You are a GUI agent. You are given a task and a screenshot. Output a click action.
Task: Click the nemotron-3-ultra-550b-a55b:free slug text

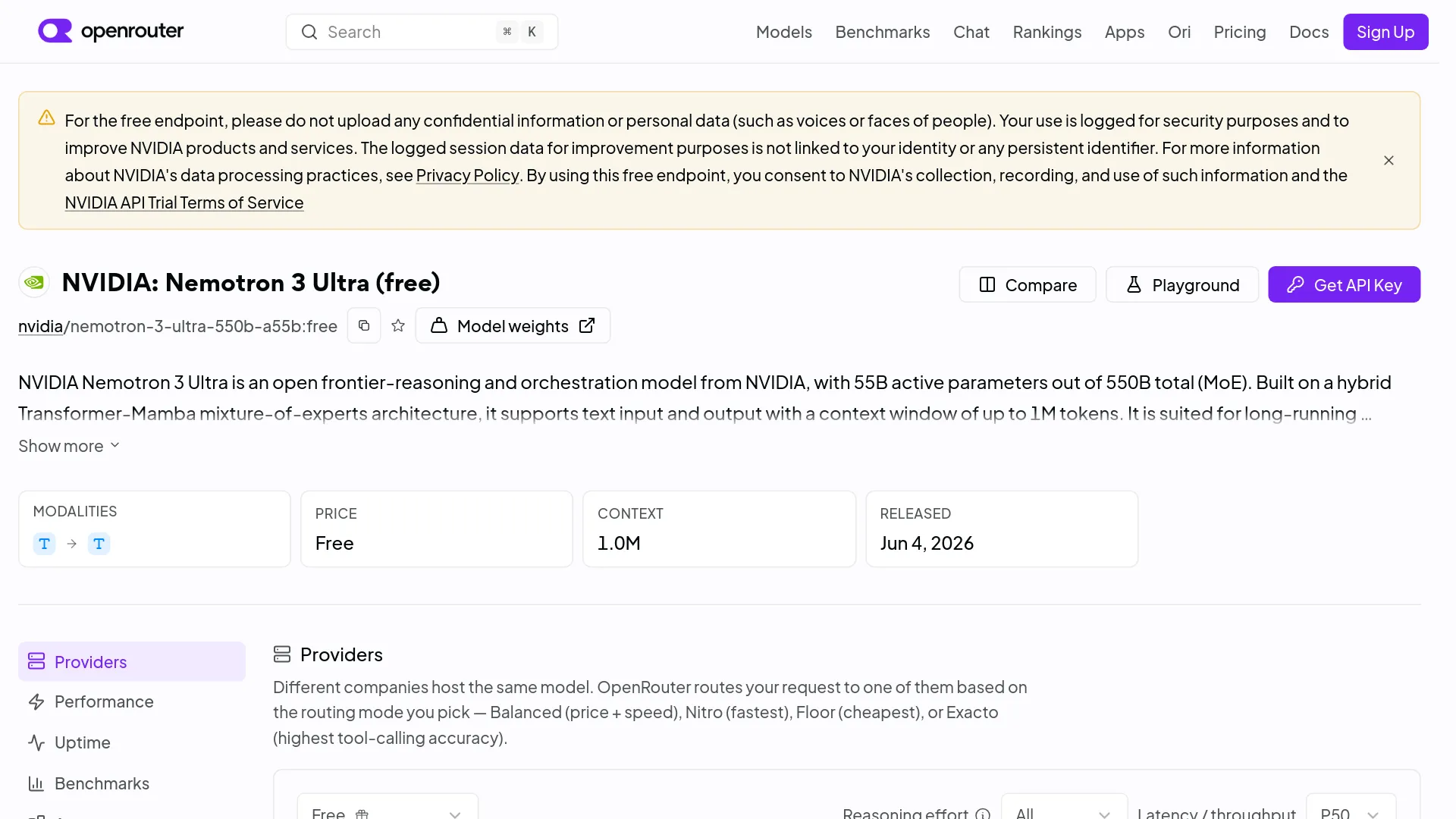[204, 326]
